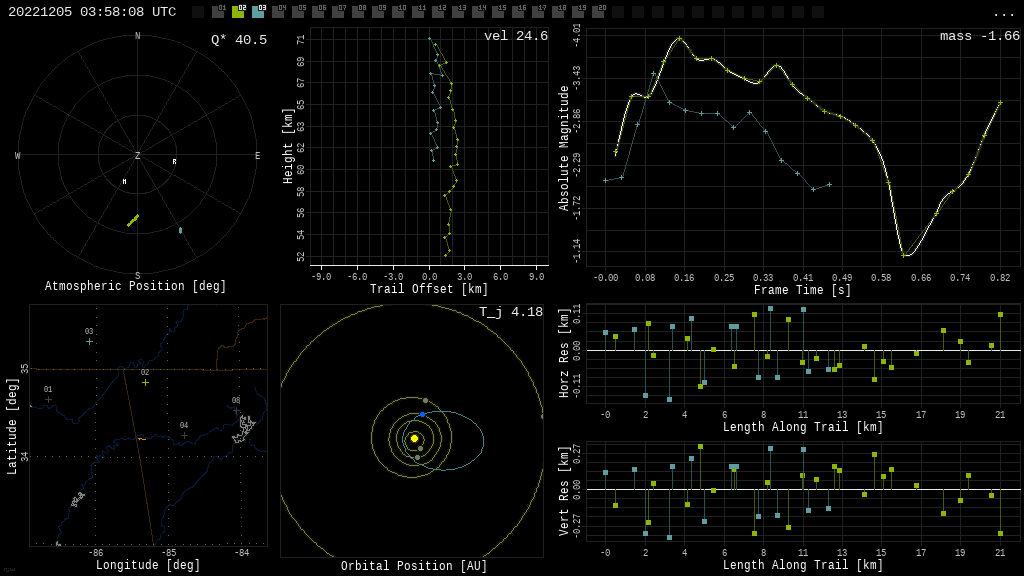Viewport: 1024px width, 576px height.
Task: Enable the camera 04 indicator box
Action: 278,12
